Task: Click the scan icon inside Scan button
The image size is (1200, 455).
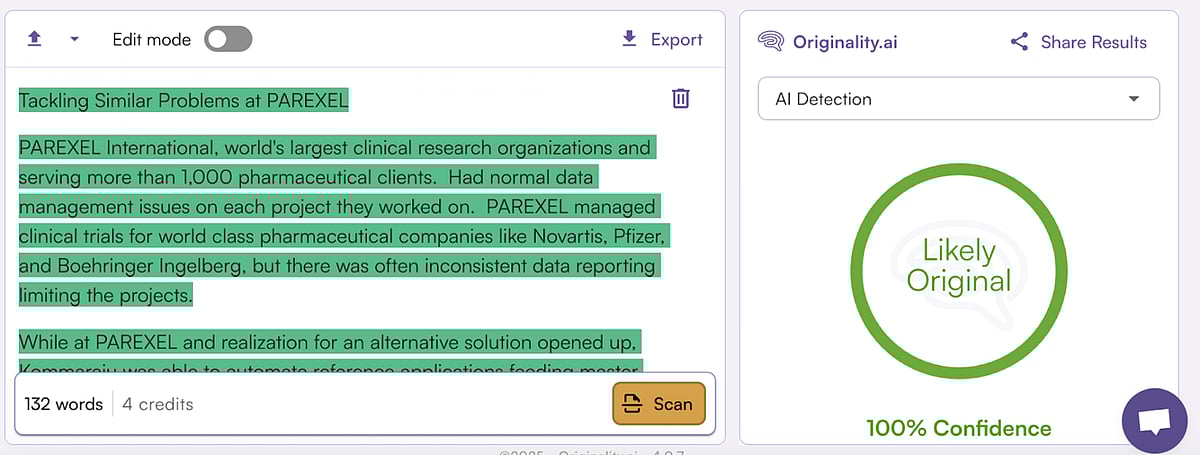Action: click(632, 404)
